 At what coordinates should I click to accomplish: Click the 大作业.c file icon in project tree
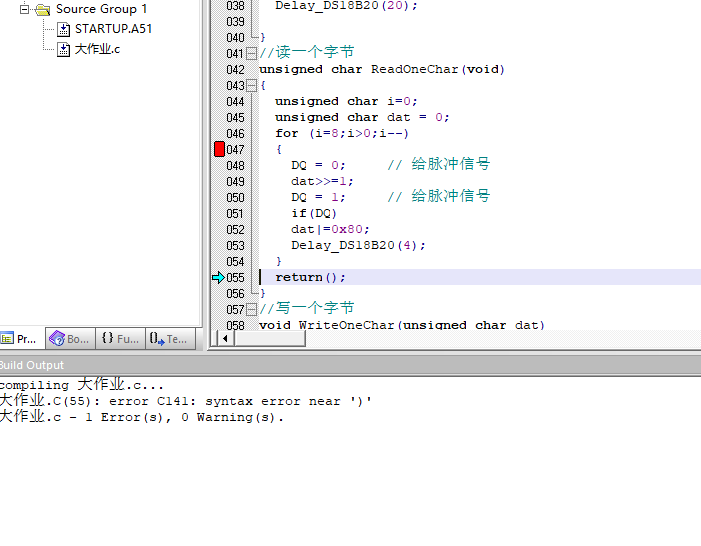coord(64,49)
